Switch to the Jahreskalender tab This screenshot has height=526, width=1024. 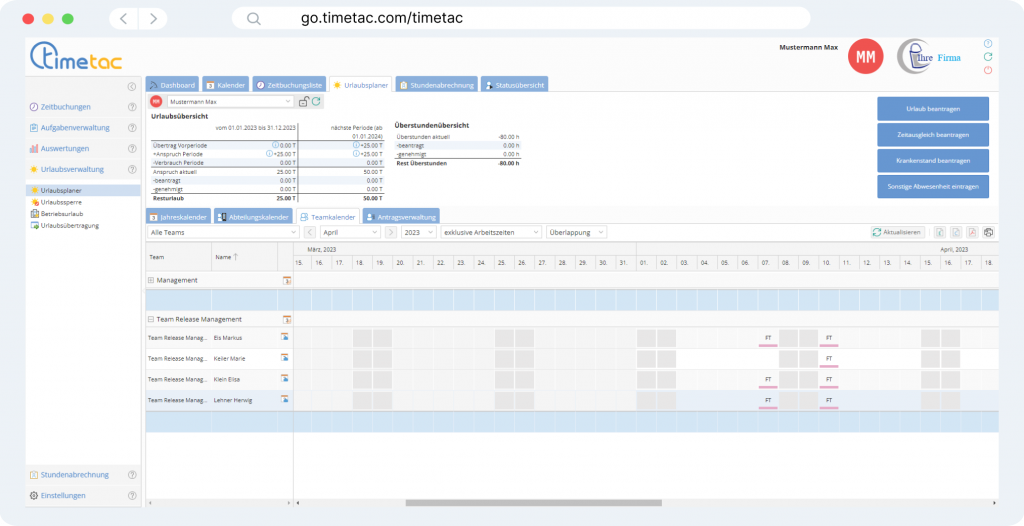click(x=178, y=216)
